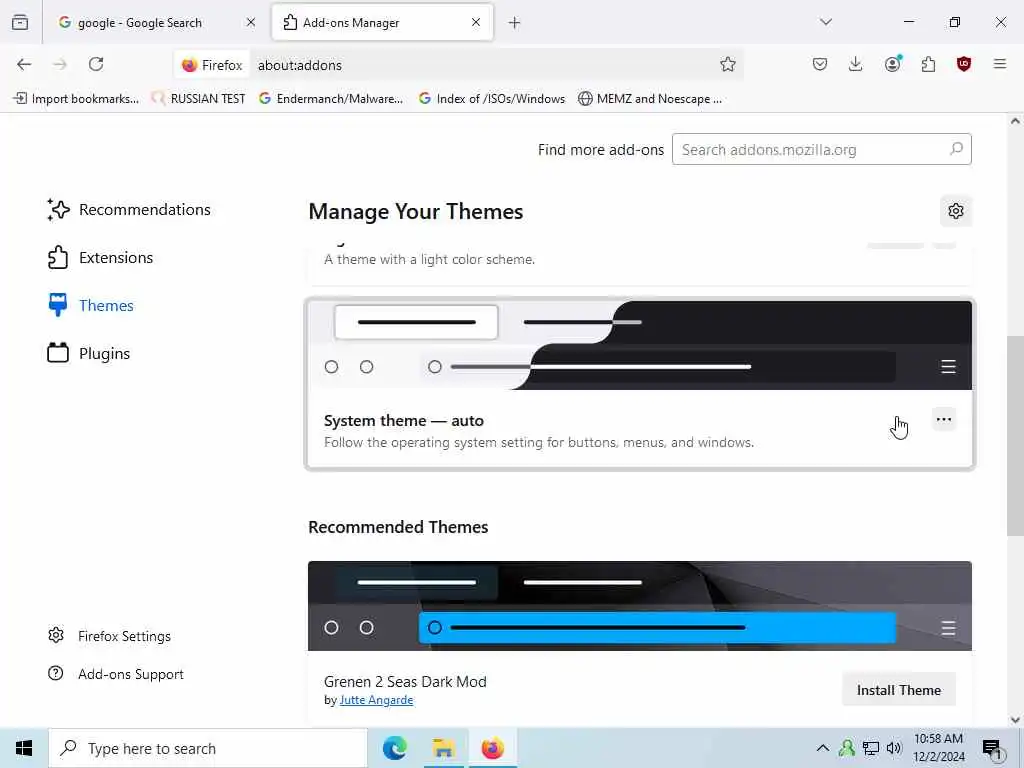Click the light color scheme description text
1024x768 pixels.
click(x=429, y=259)
